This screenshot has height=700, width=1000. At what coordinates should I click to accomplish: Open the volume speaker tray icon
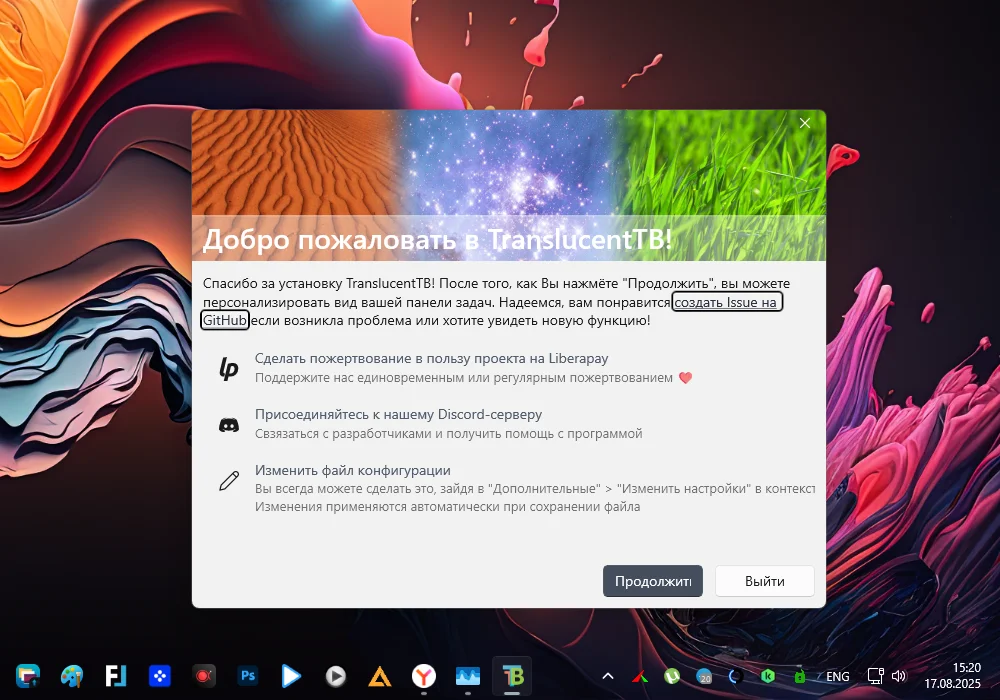(899, 676)
